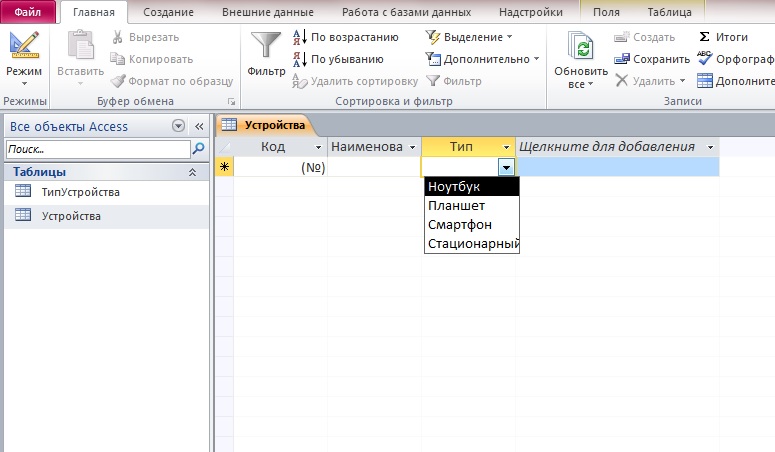Screen dimensions: 775x452
Task: Click the Дополнительно records table icon
Action: coord(705,81)
